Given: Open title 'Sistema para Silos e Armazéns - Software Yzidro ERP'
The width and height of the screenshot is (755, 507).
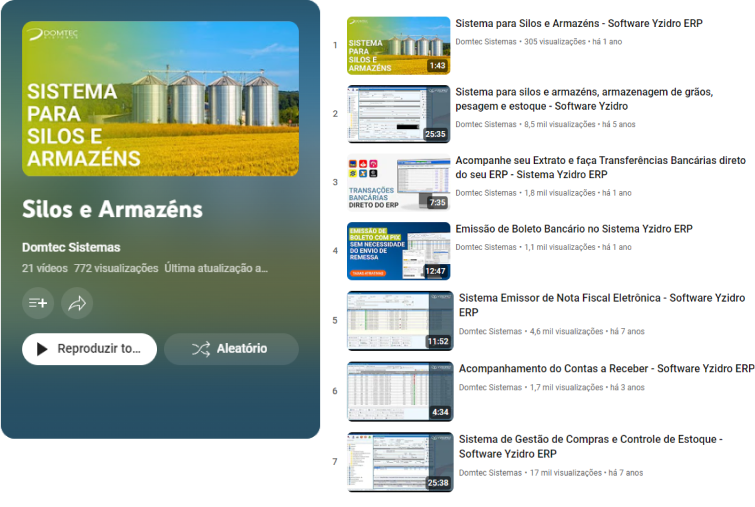Looking at the screenshot, I should [x=579, y=24].
